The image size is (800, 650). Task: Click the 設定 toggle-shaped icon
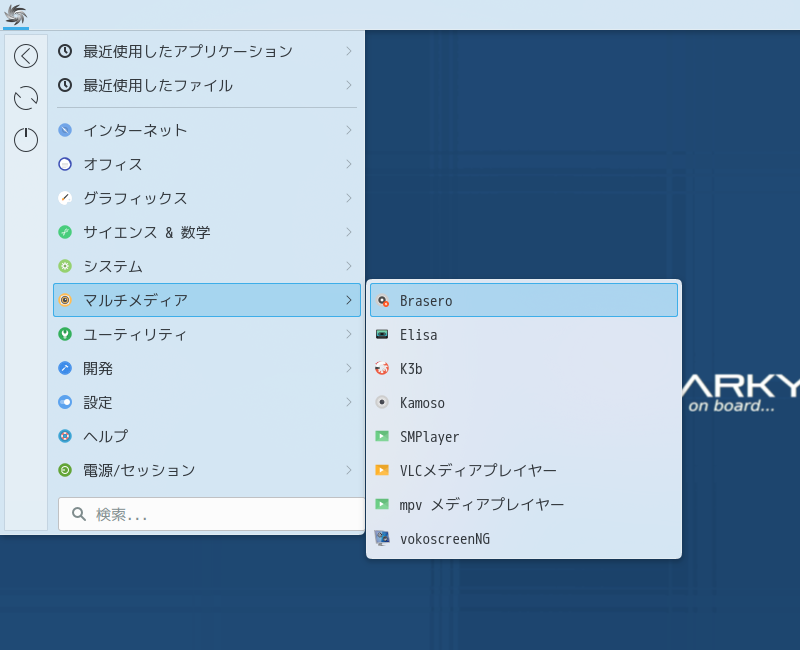[x=65, y=402]
